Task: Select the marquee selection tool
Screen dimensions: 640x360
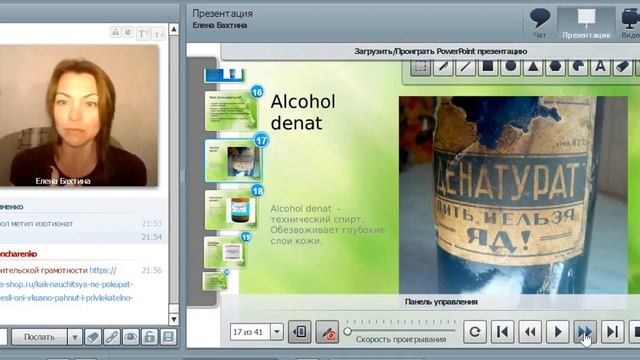Action: coord(420,67)
